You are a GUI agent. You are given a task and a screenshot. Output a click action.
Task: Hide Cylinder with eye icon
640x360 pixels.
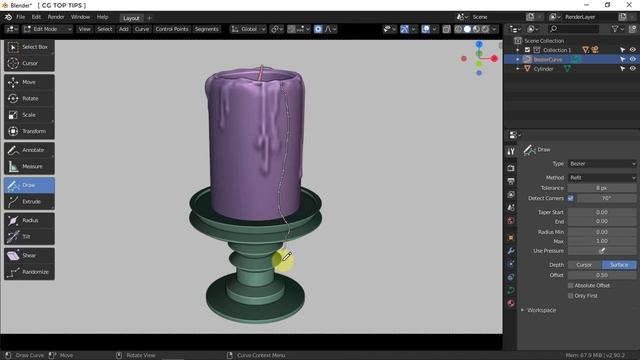coord(633,69)
